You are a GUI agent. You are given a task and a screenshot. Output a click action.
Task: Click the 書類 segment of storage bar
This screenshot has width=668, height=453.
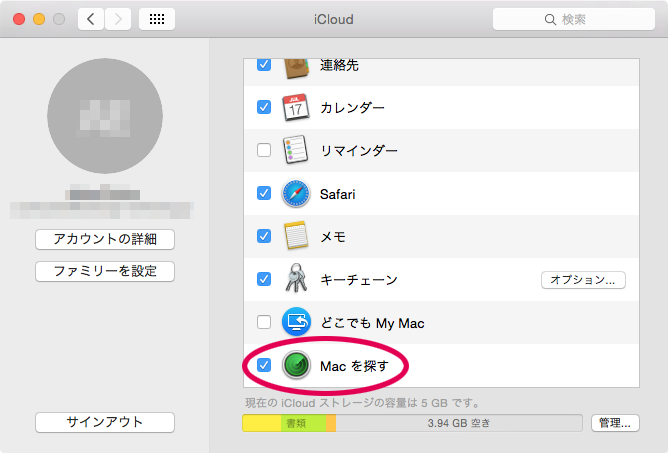point(303,423)
